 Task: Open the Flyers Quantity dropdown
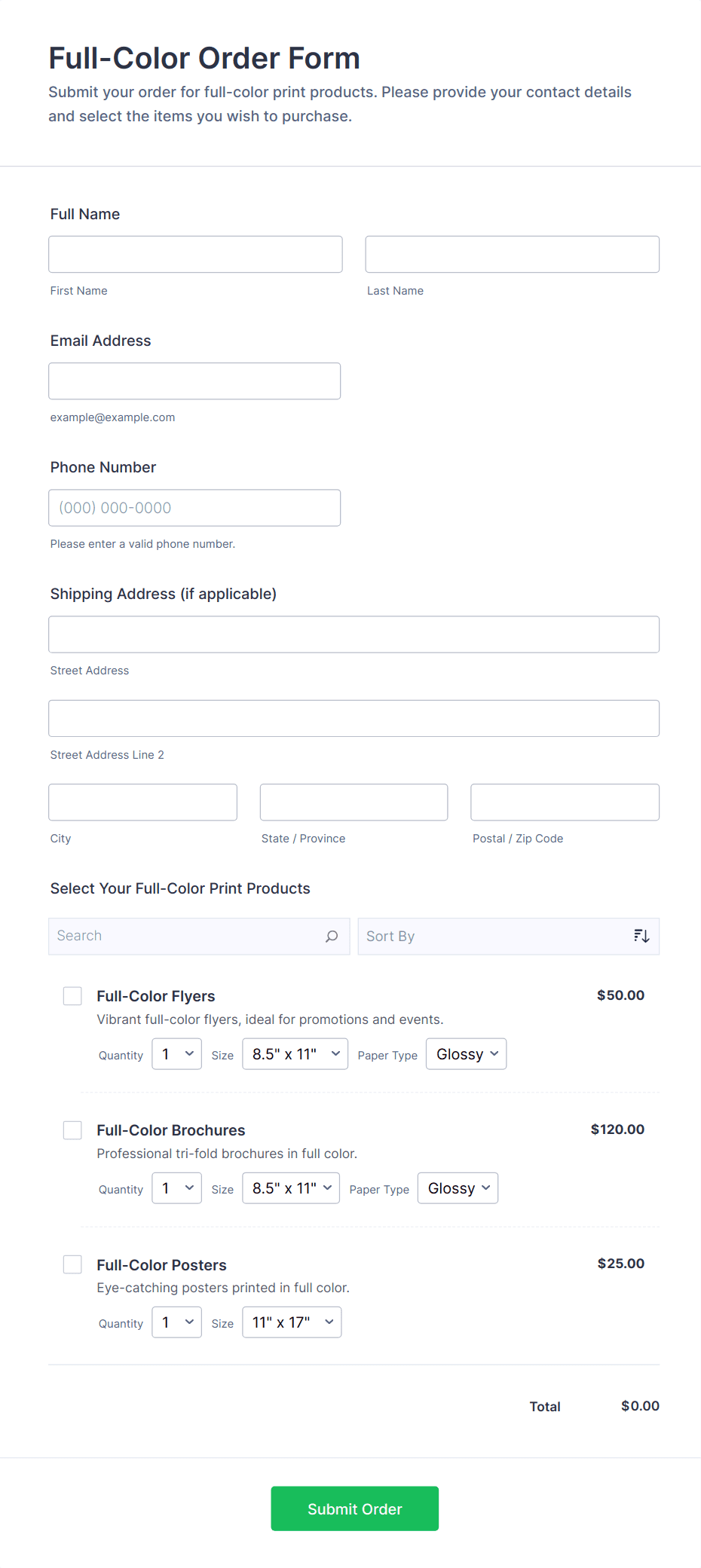(x=176, y=1054)
